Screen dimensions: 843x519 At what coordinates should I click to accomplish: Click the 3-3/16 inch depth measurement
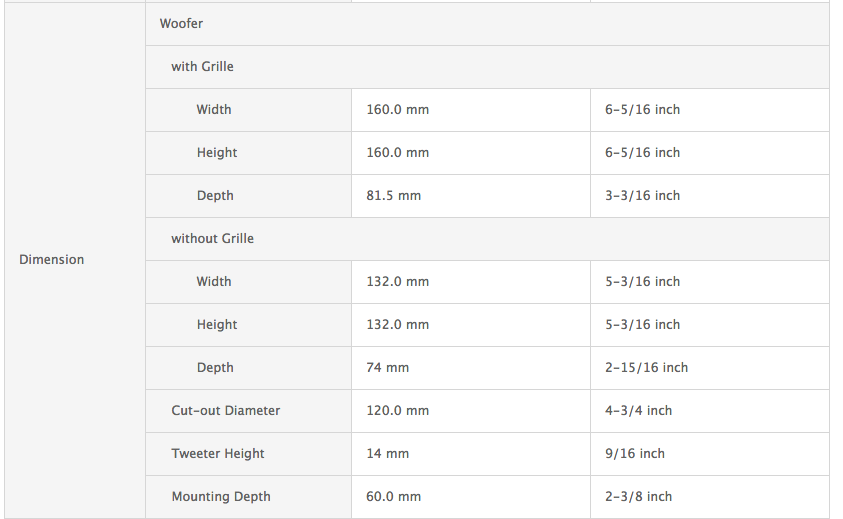coord(642,196)
